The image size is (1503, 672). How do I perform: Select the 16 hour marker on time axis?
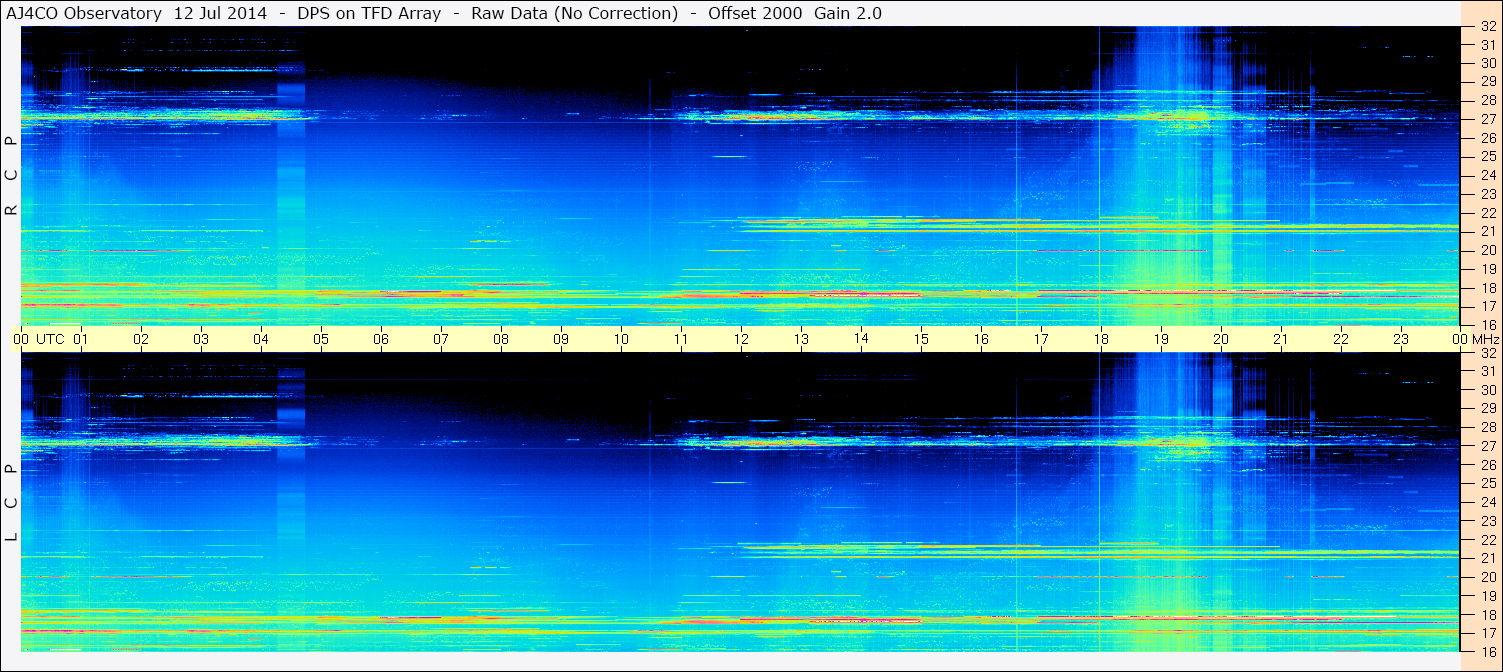[981, 339]
